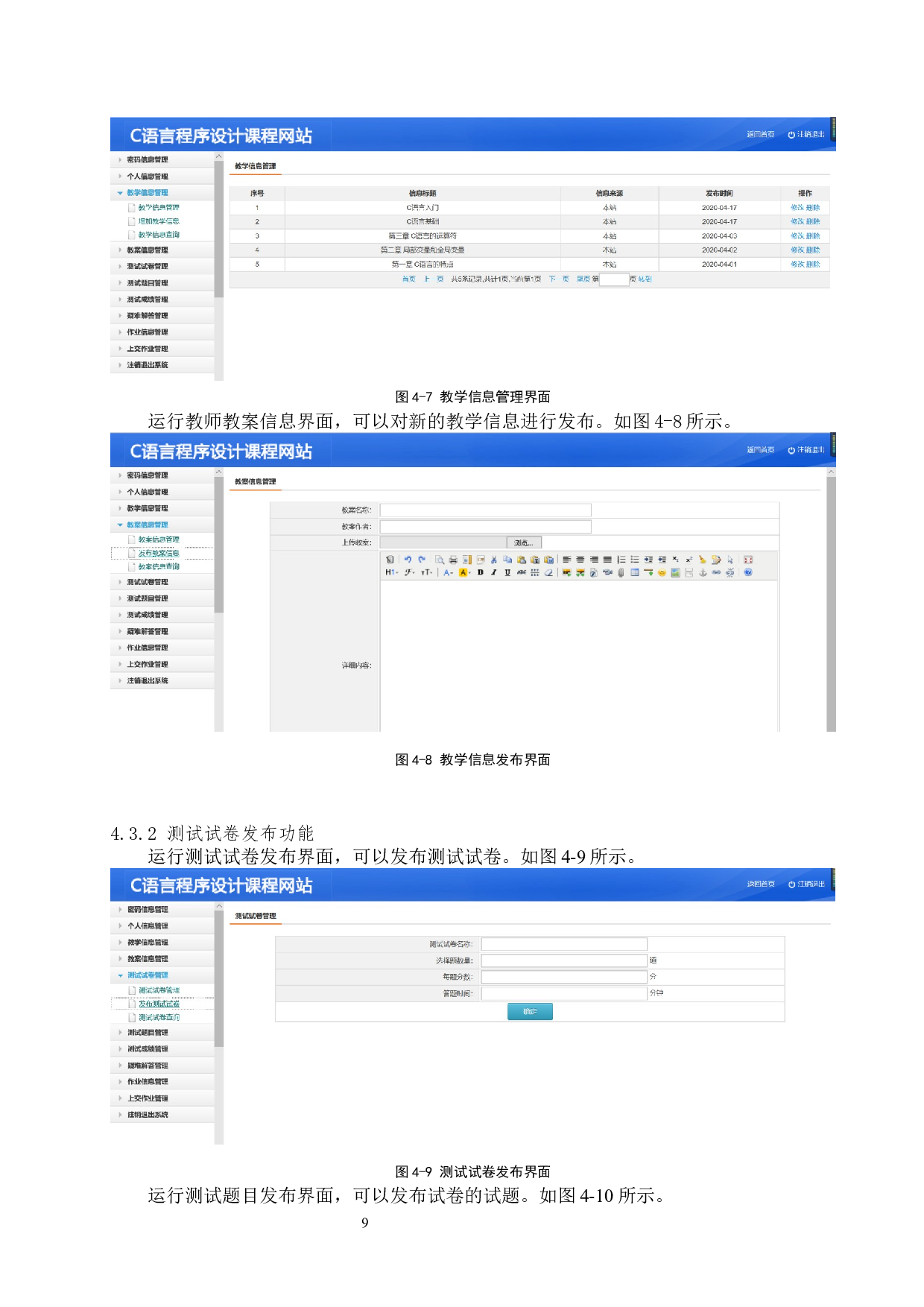The height and width of the screenshot is (1307, 924).
Task: Expand 测试题目管理 in the bottom sidebar
Action: [148, 1033]
